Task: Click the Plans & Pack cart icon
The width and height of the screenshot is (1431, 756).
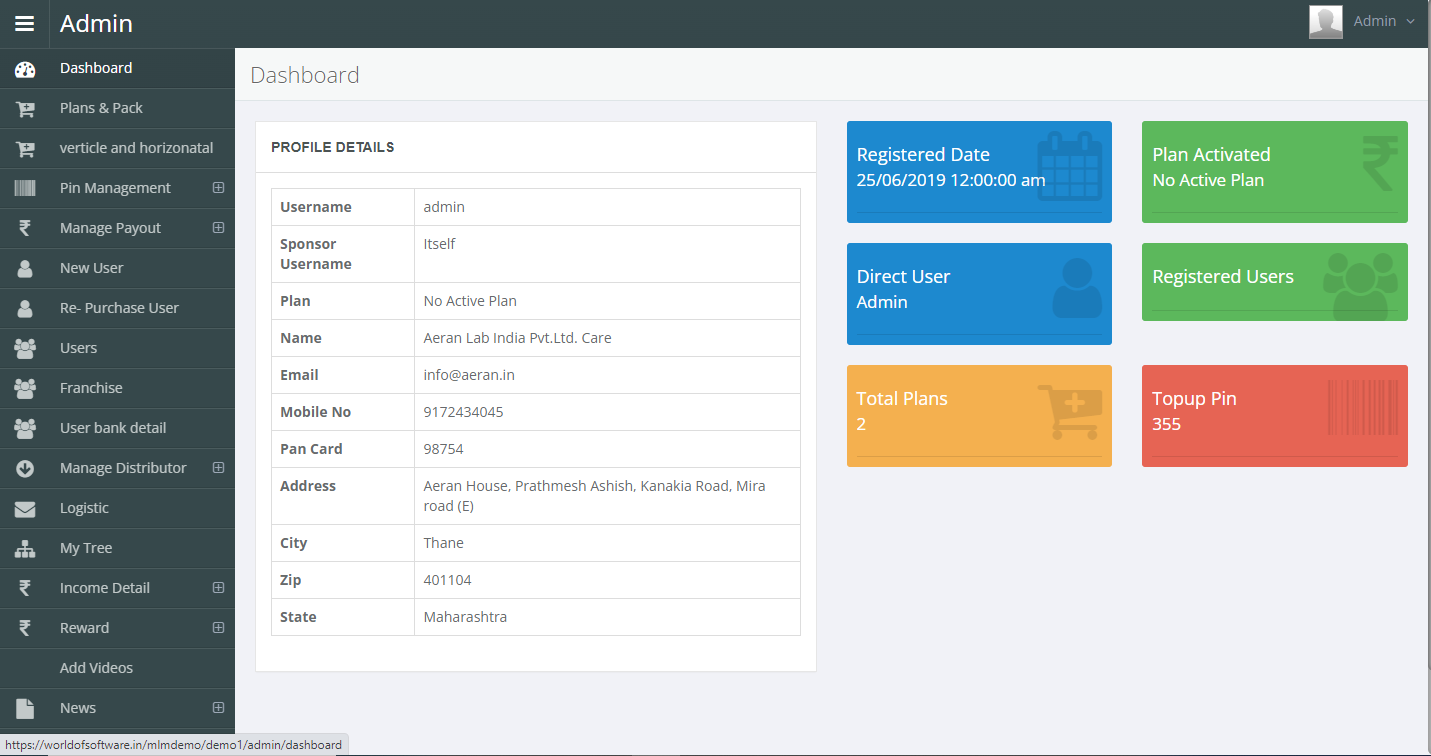Action: point(25,109)
